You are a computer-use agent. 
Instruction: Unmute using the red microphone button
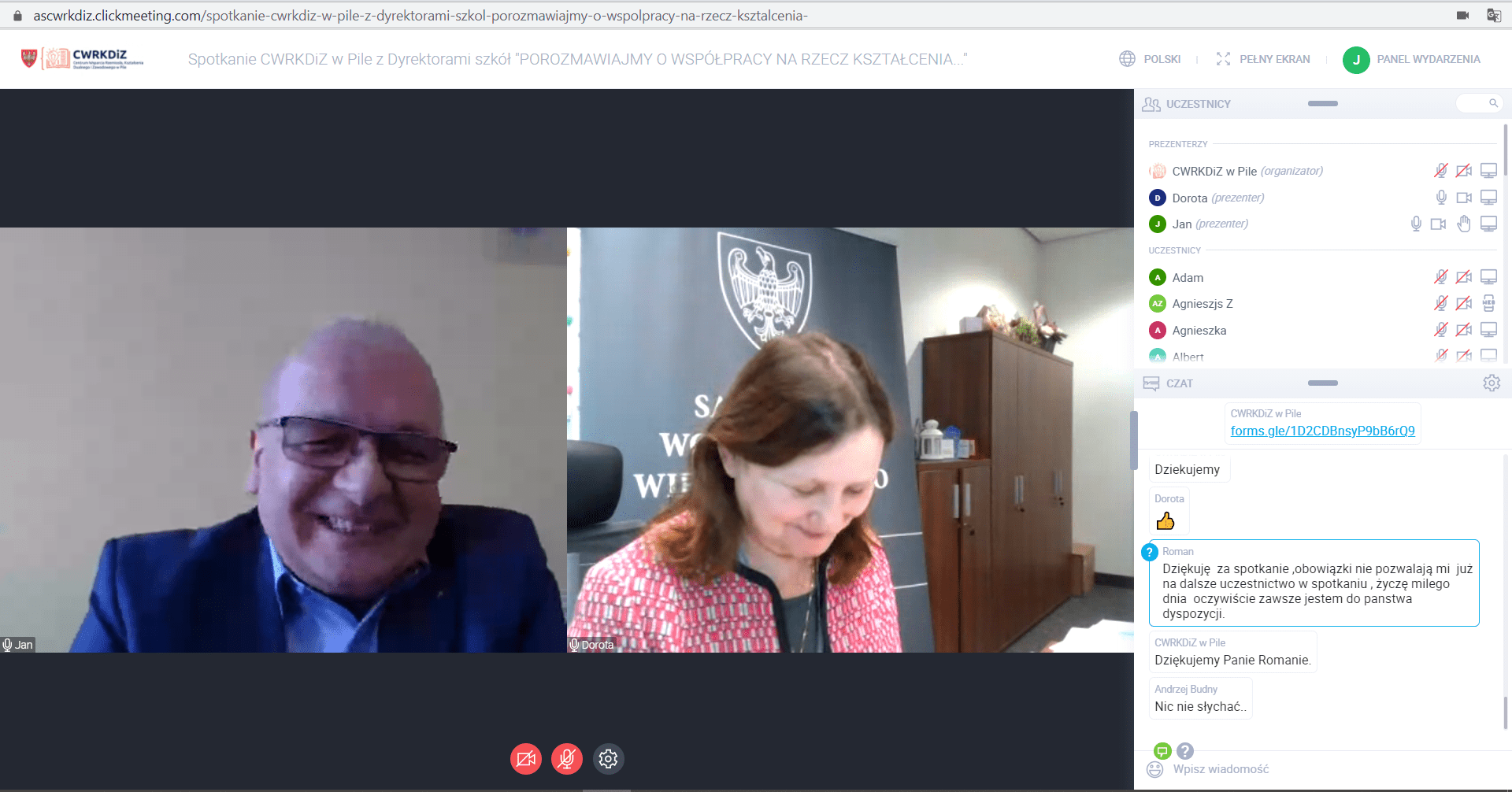567,759
